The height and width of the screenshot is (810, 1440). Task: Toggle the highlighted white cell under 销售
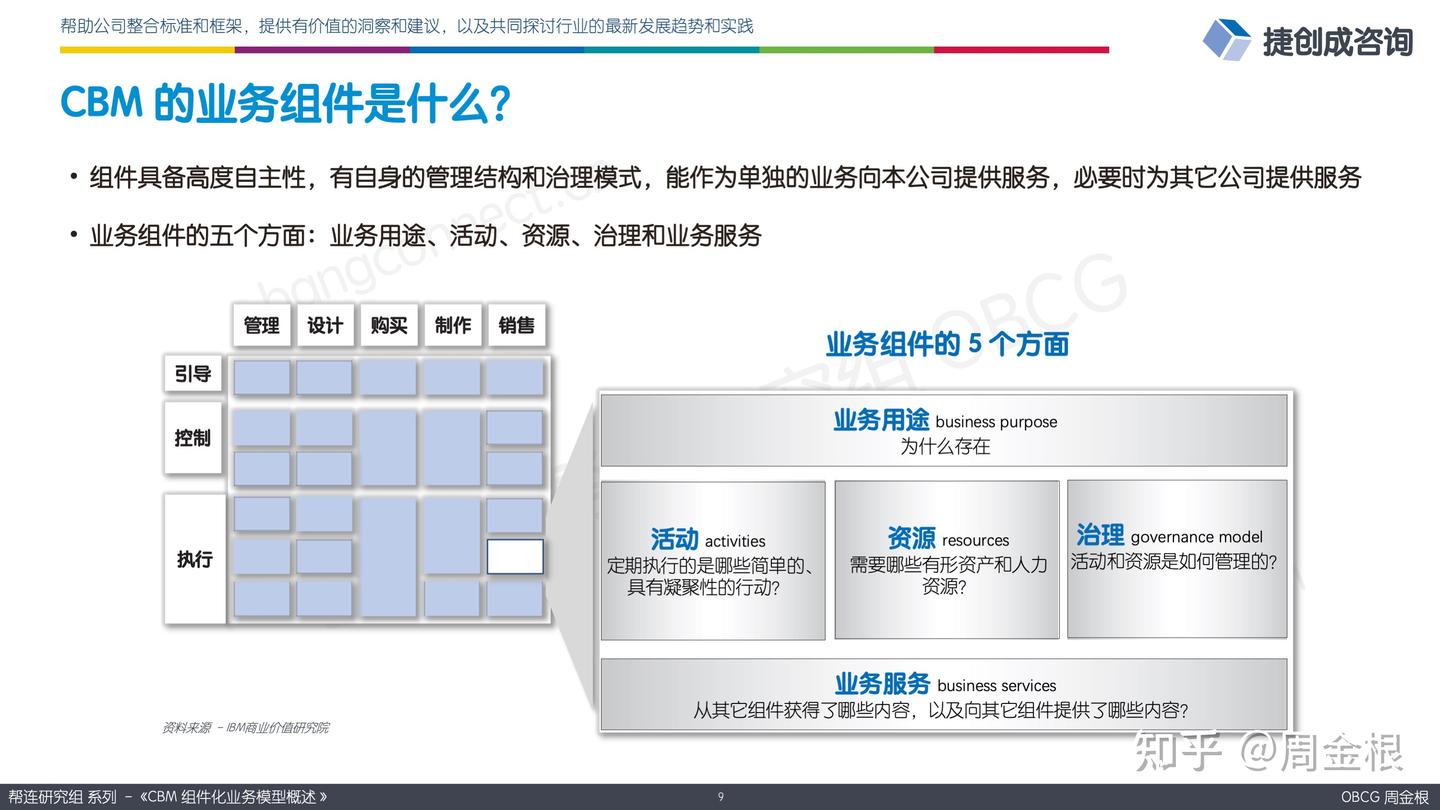[514, 557]
